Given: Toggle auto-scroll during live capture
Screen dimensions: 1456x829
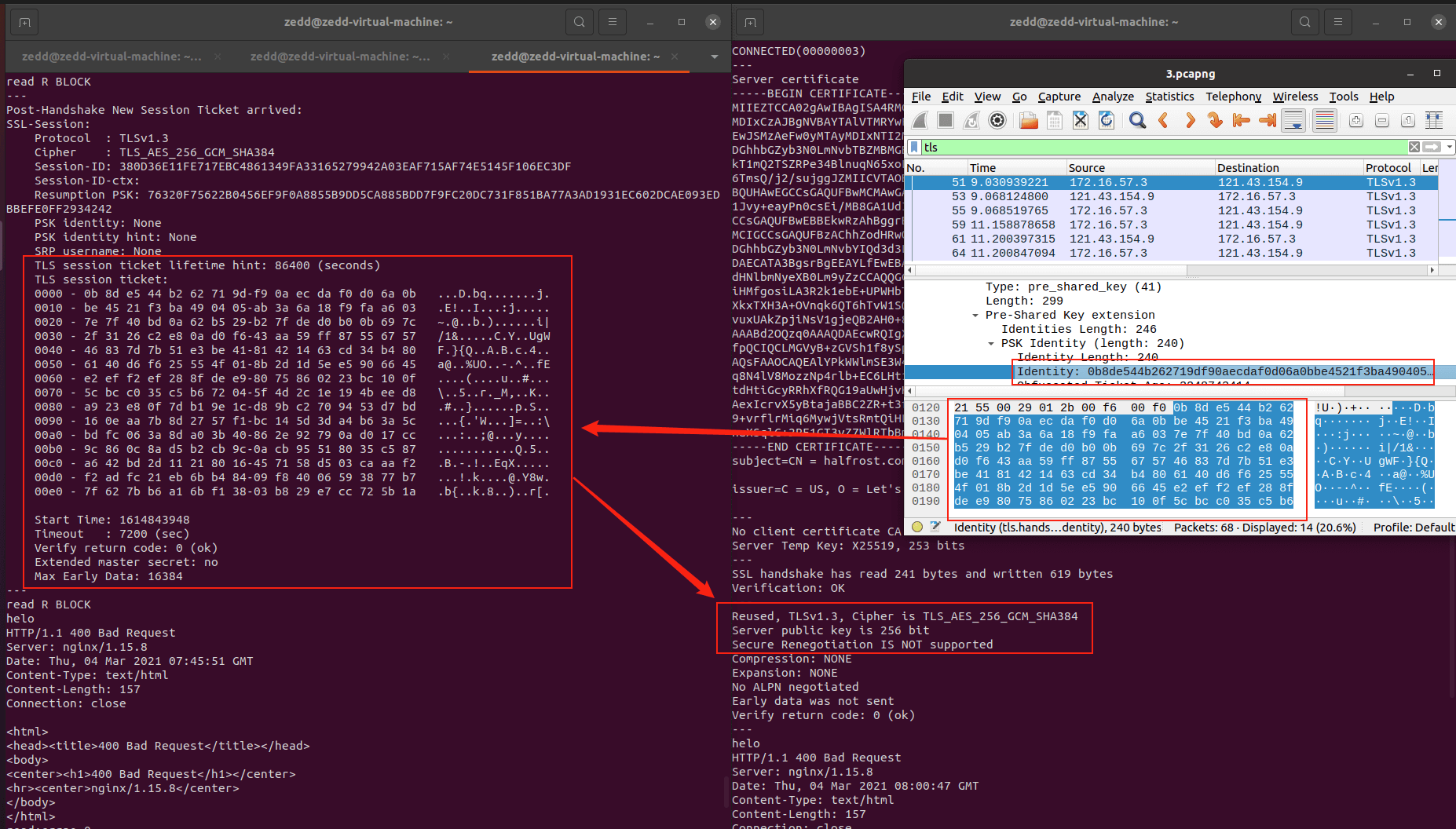Looking at the screenshot, I should click(1293, 120).
